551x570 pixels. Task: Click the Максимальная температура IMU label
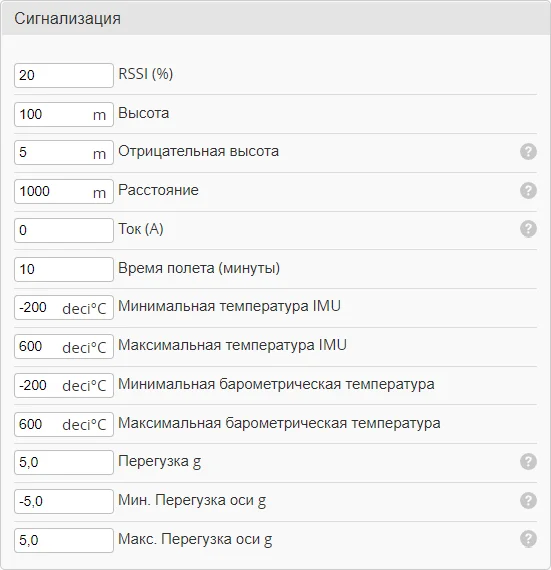click(233, 345)
